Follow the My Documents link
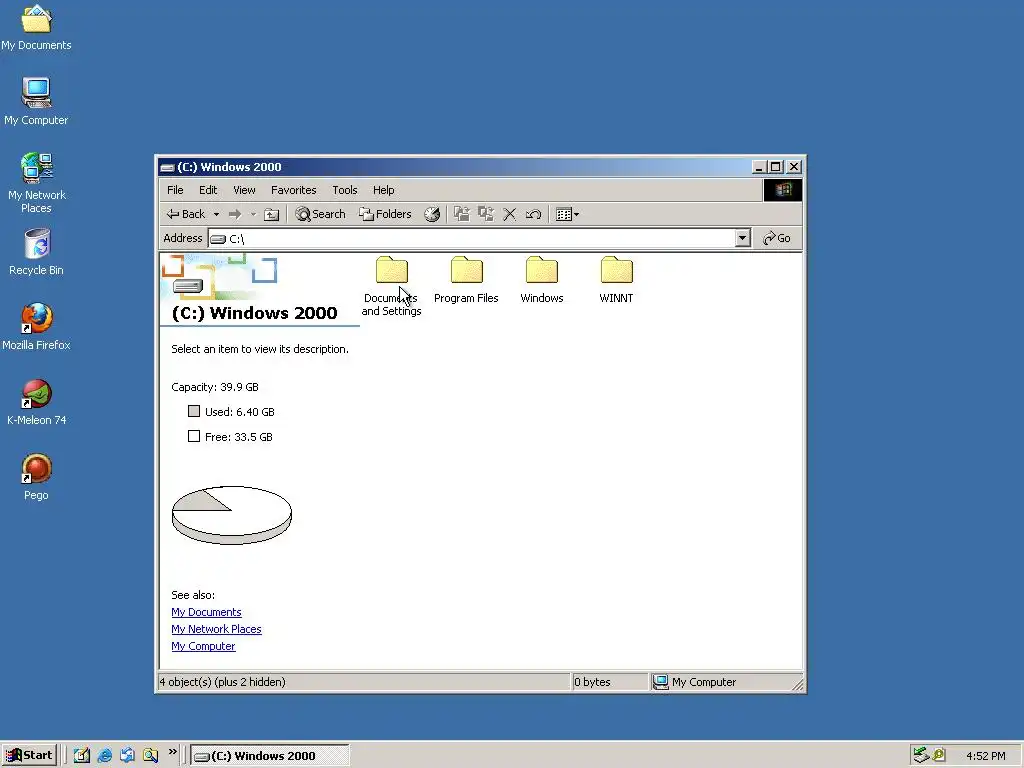Screen dimensions: 1024x768 pyautogui.click(x=206, y=612)
